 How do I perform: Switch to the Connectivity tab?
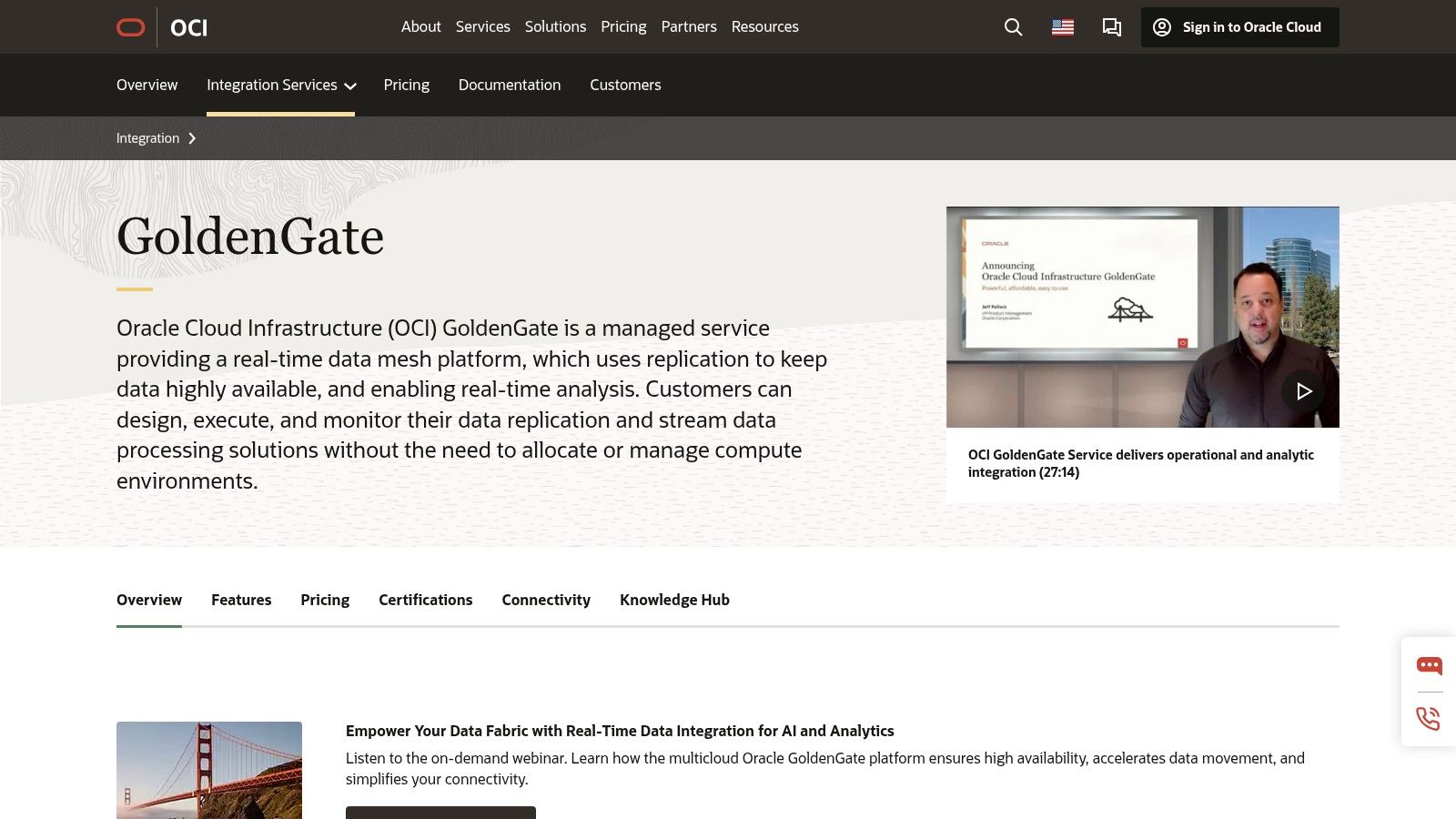click(x=546, y=600)
